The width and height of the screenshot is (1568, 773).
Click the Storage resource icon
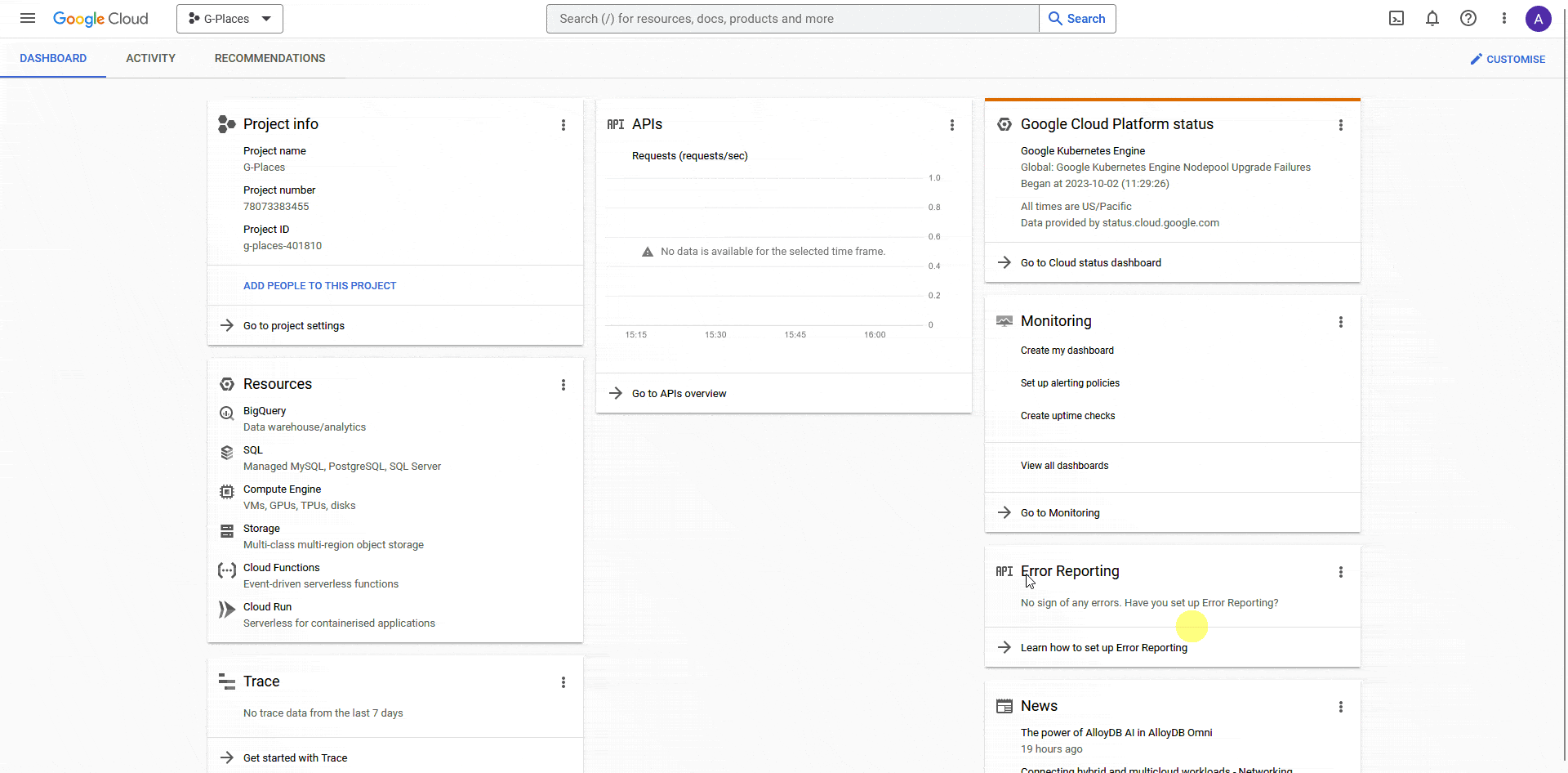[x=227, y=531]
